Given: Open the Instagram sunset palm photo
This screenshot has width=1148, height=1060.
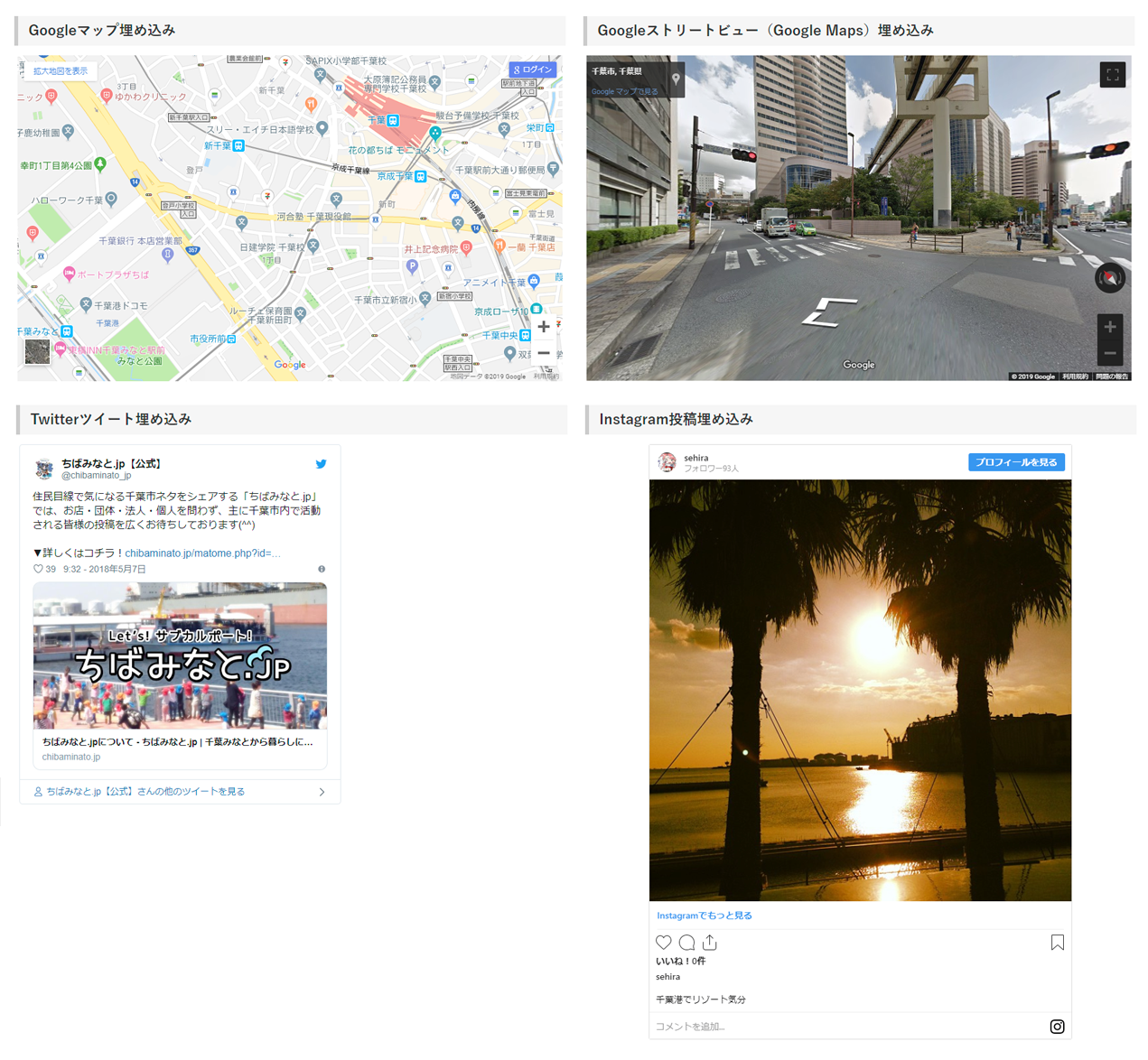Looking at the screenshot, I should [860, 690].
